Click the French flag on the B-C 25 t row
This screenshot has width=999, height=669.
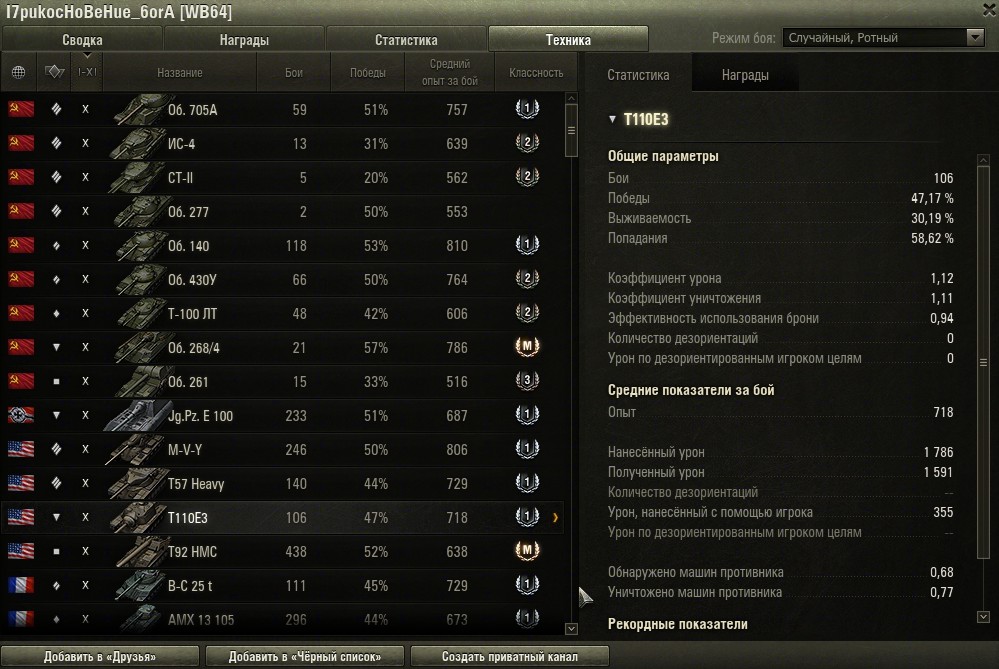click(21, 586)
